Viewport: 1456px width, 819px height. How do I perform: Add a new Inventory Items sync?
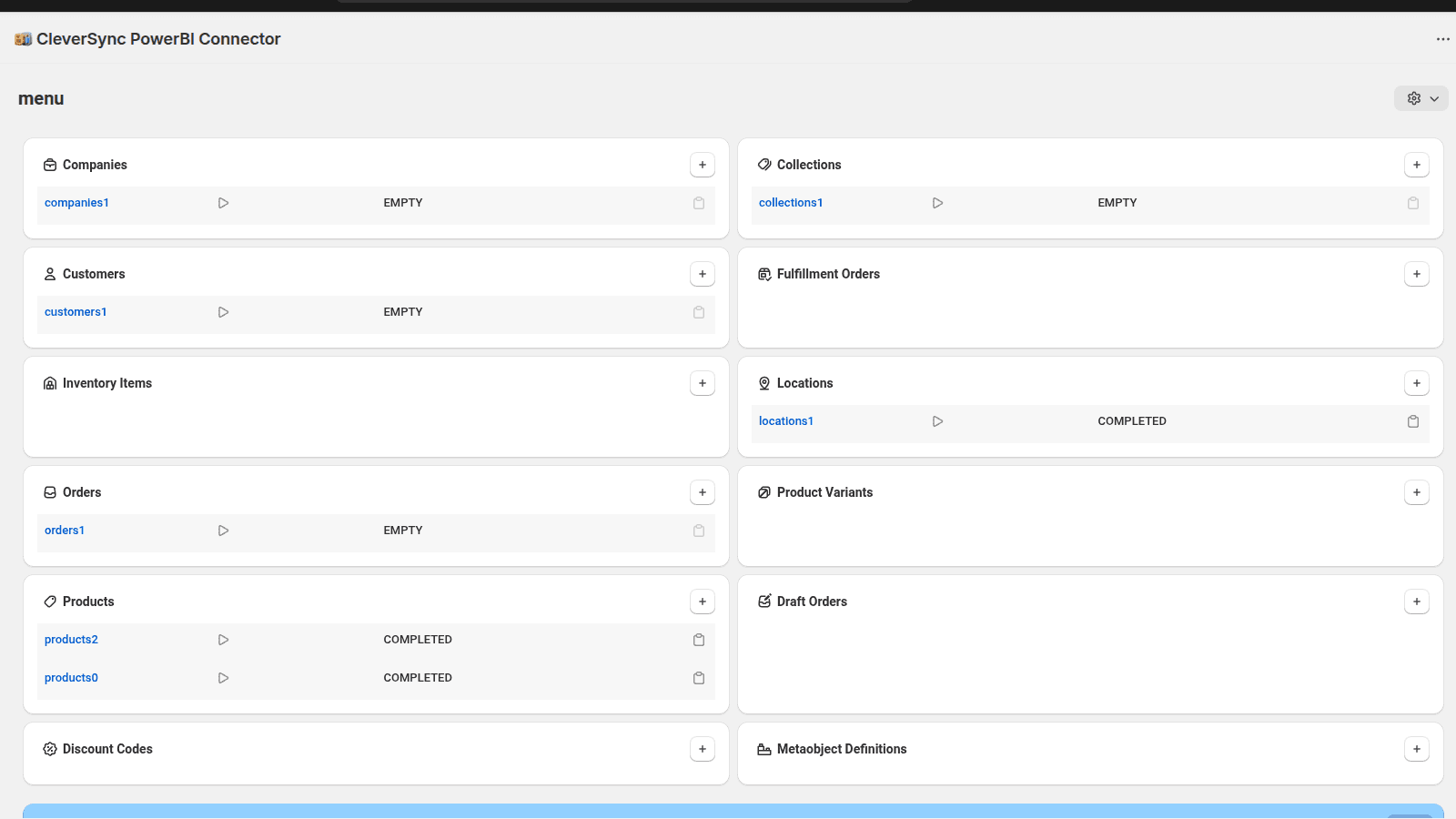click(x=703, y=383)
